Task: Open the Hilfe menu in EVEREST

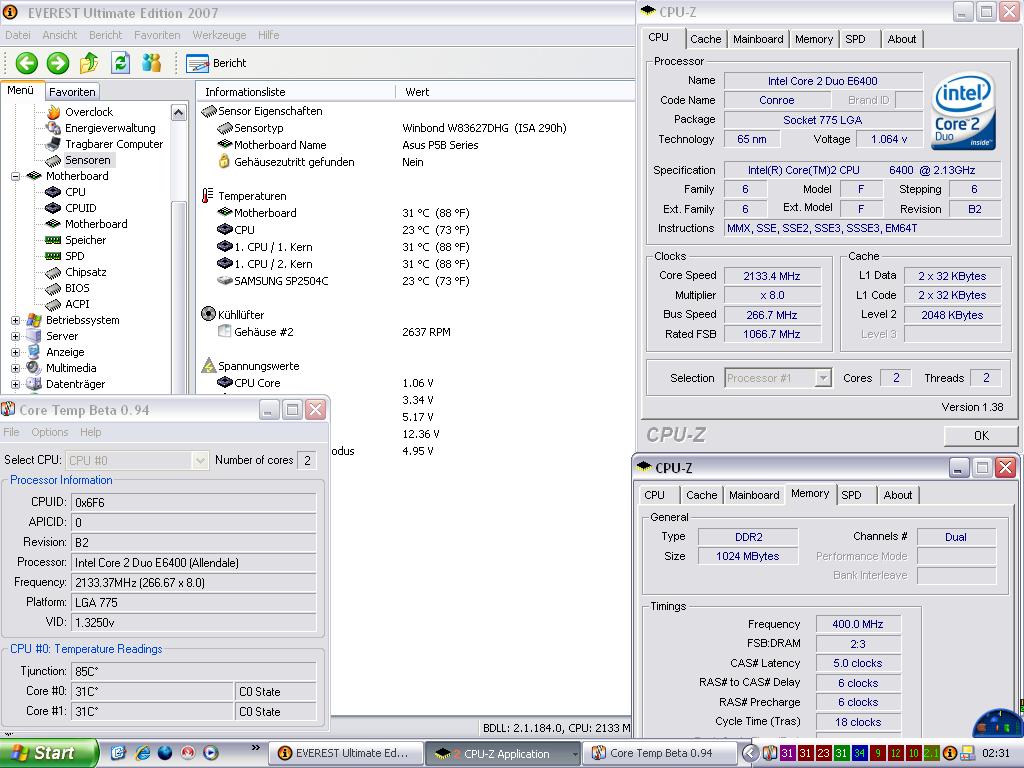Action: (268, 35)
